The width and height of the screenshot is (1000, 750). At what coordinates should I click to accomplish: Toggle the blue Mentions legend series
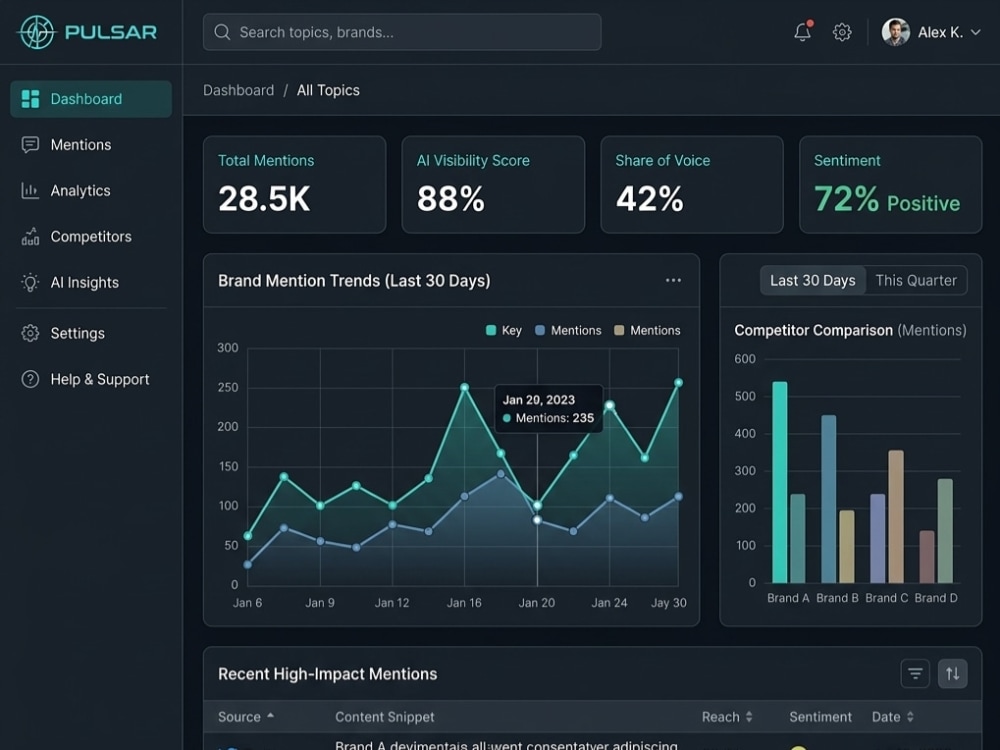[x=568, y=330]
